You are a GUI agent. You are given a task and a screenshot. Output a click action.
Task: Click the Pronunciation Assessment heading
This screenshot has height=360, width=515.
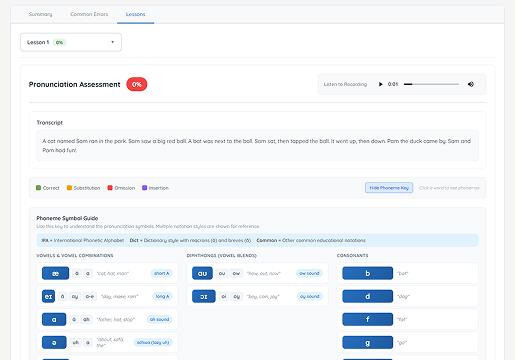point(74,84)
